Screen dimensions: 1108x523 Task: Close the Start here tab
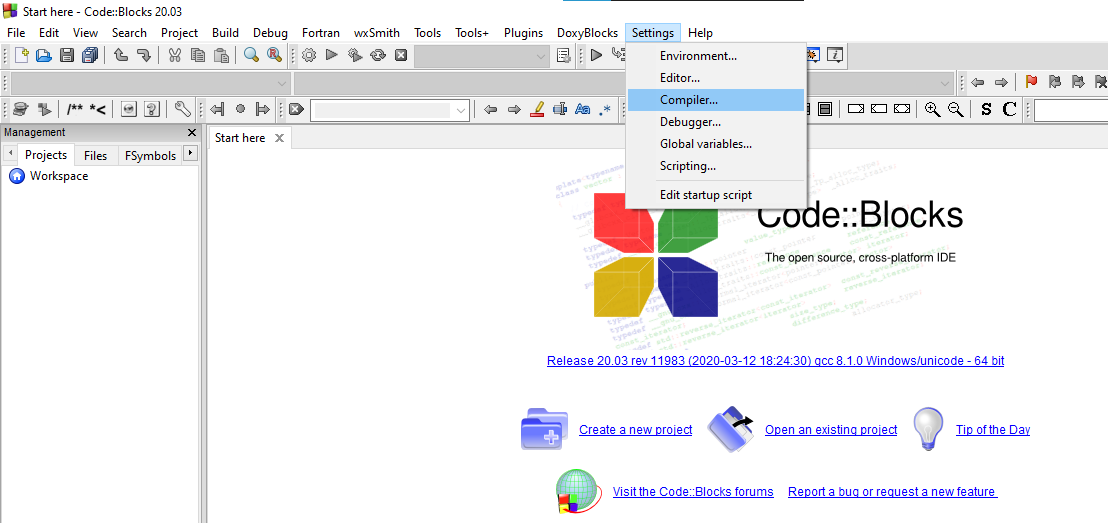click(279, 138)
